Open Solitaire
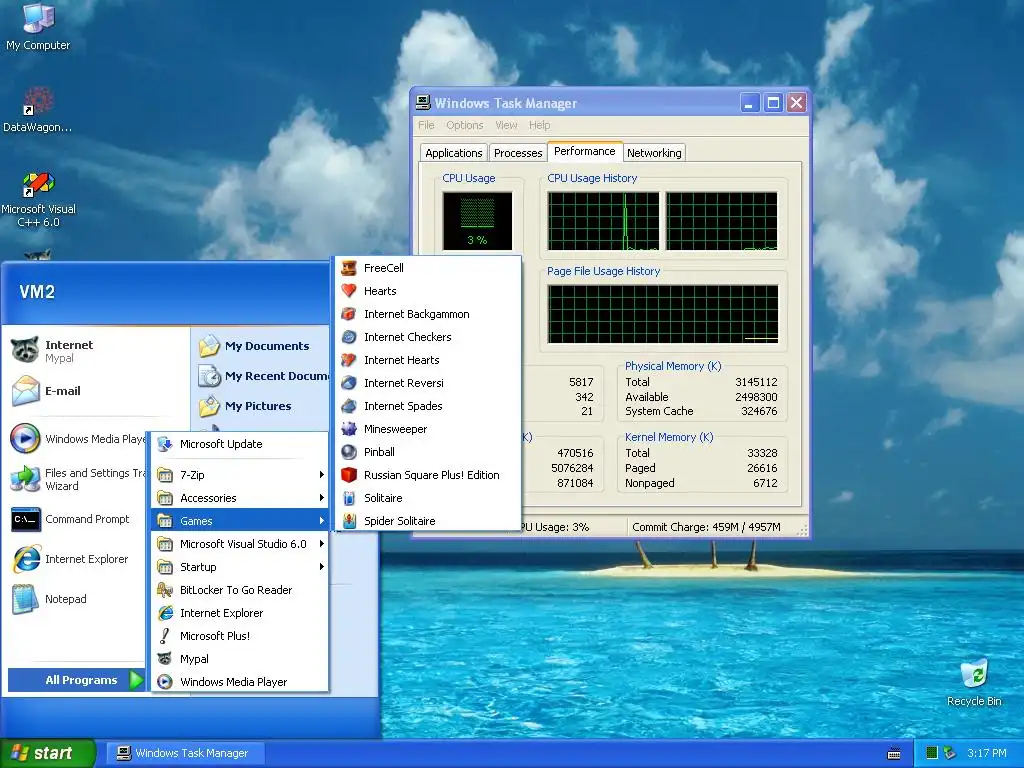The width and height of the screenshot is (1024, 768). [x=428, y=498]
